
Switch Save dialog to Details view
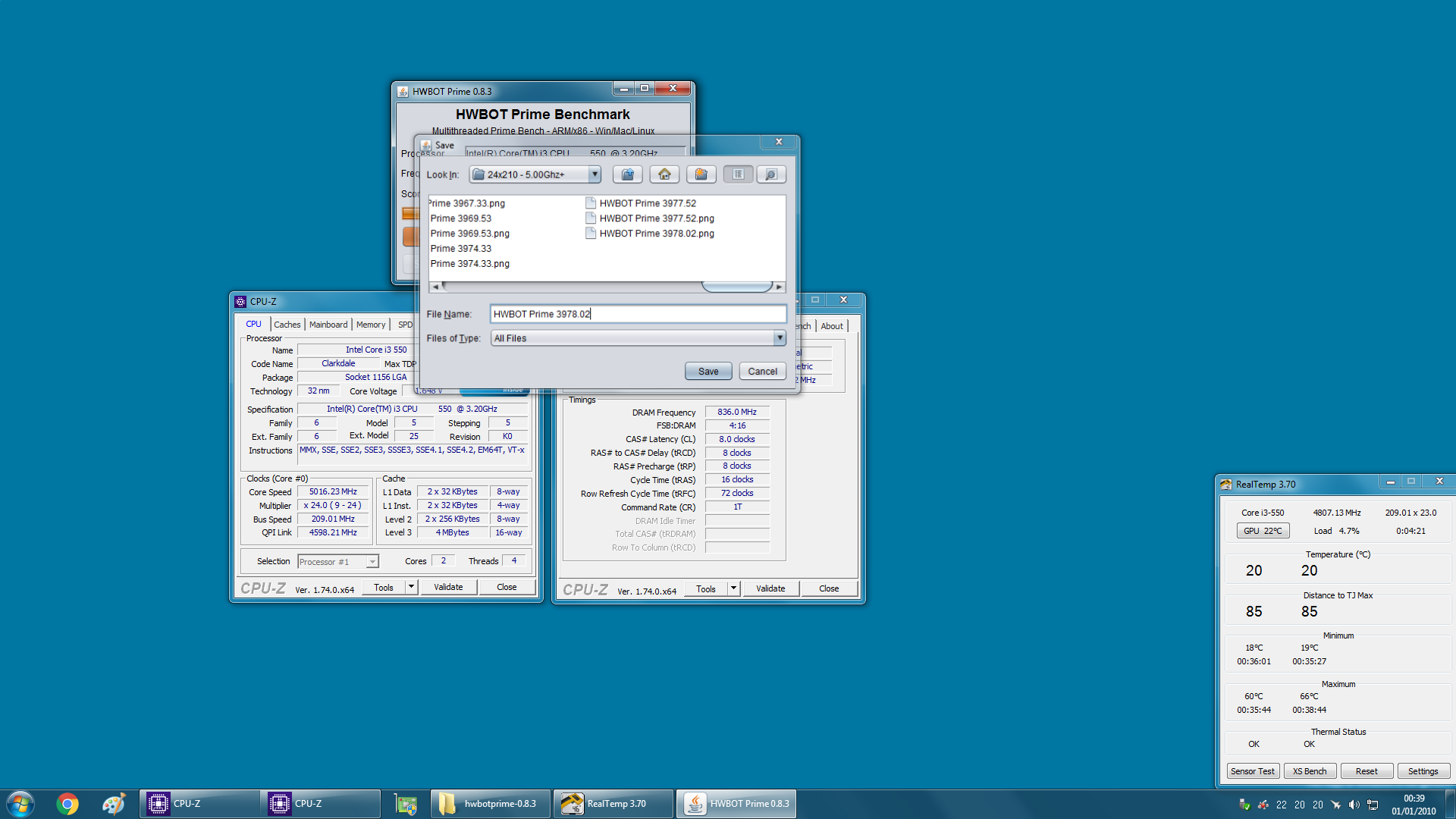(771, 174)
